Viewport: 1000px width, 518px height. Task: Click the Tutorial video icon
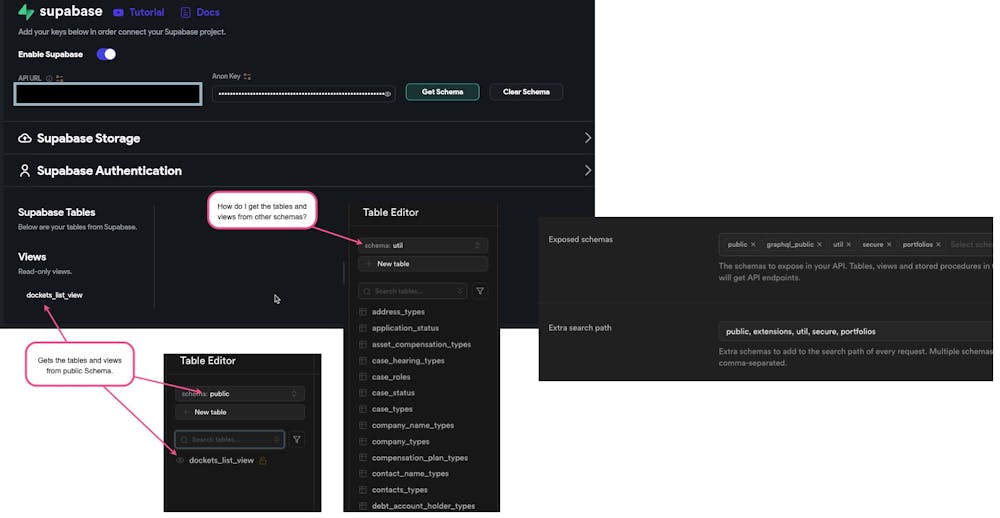click(x=118, y=12)
